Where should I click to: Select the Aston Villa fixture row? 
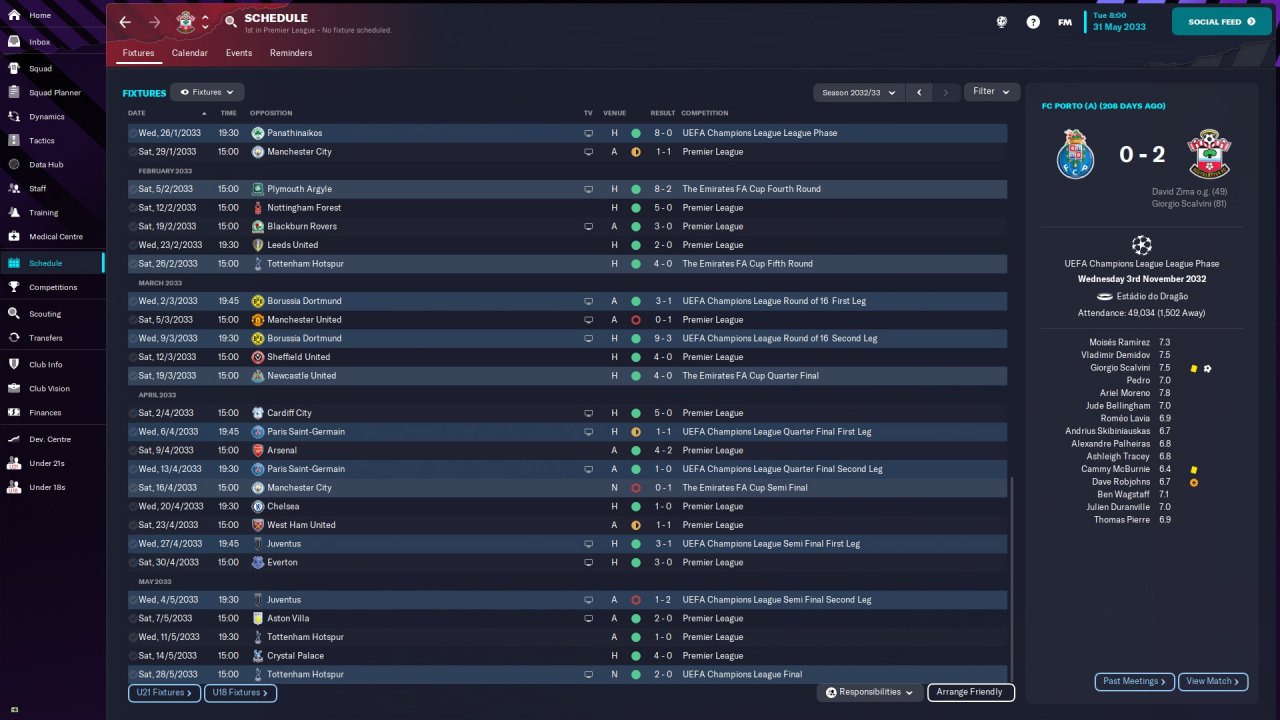click(x=567, y=618)
